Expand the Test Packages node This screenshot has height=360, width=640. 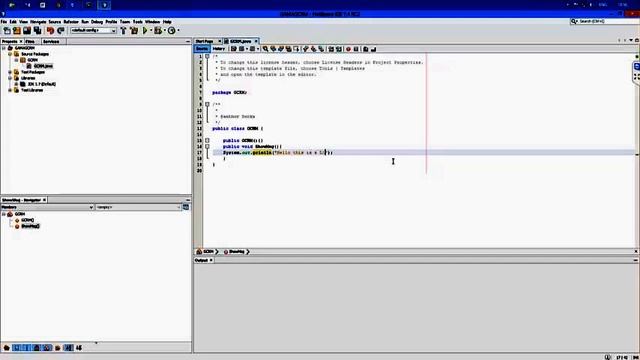coord(10,72)
